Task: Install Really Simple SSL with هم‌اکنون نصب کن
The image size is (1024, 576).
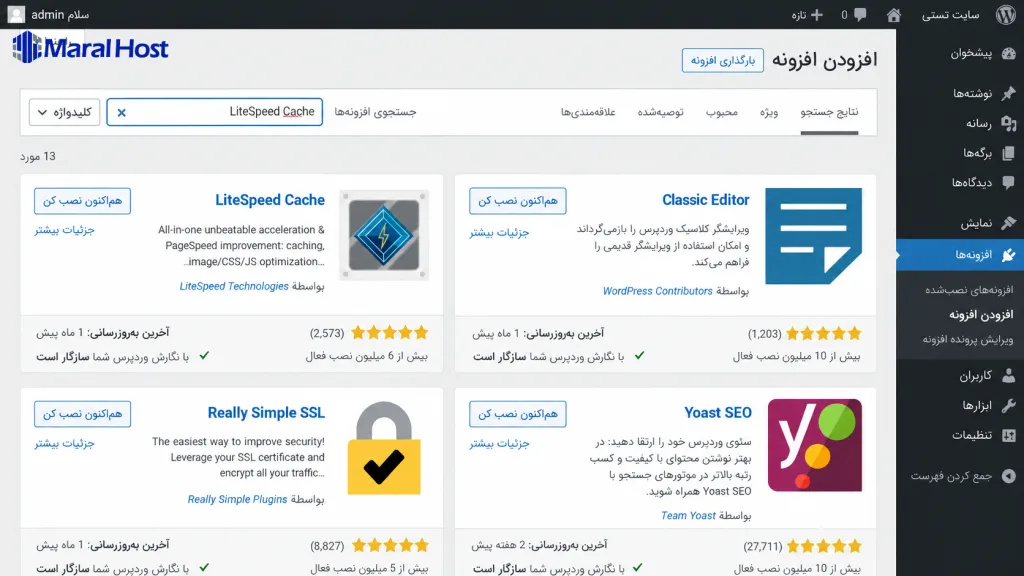Action: [x=82, y=413]
